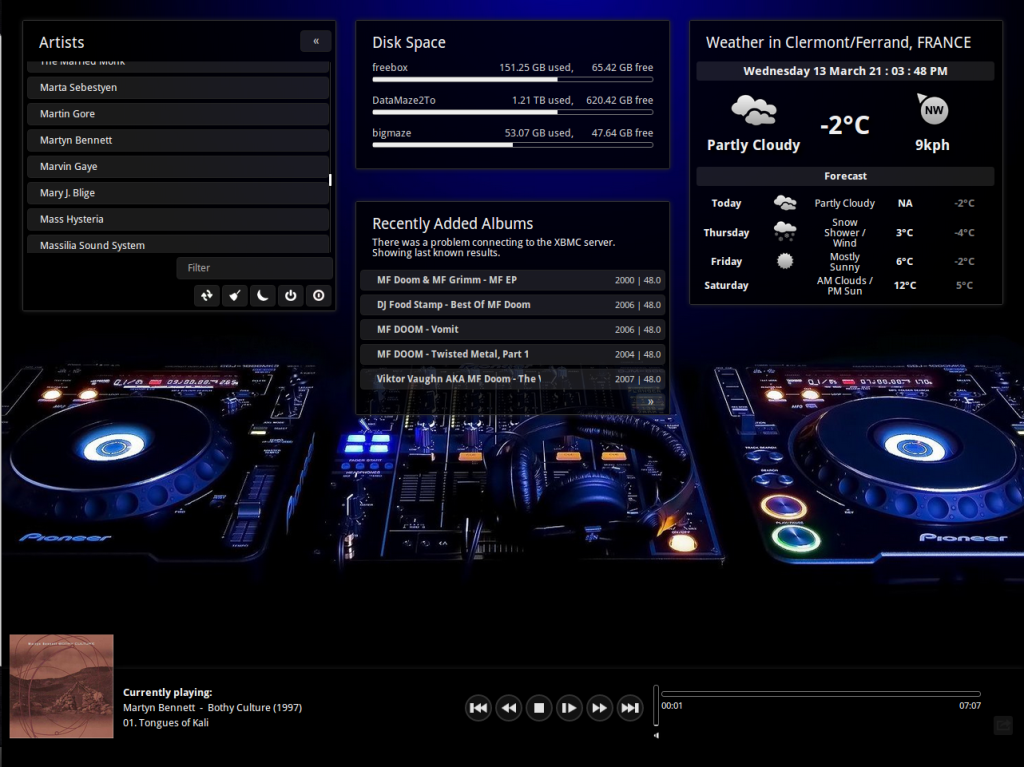
Task: Select Marvin Gaye from the artists list
Action: [178, 166]
